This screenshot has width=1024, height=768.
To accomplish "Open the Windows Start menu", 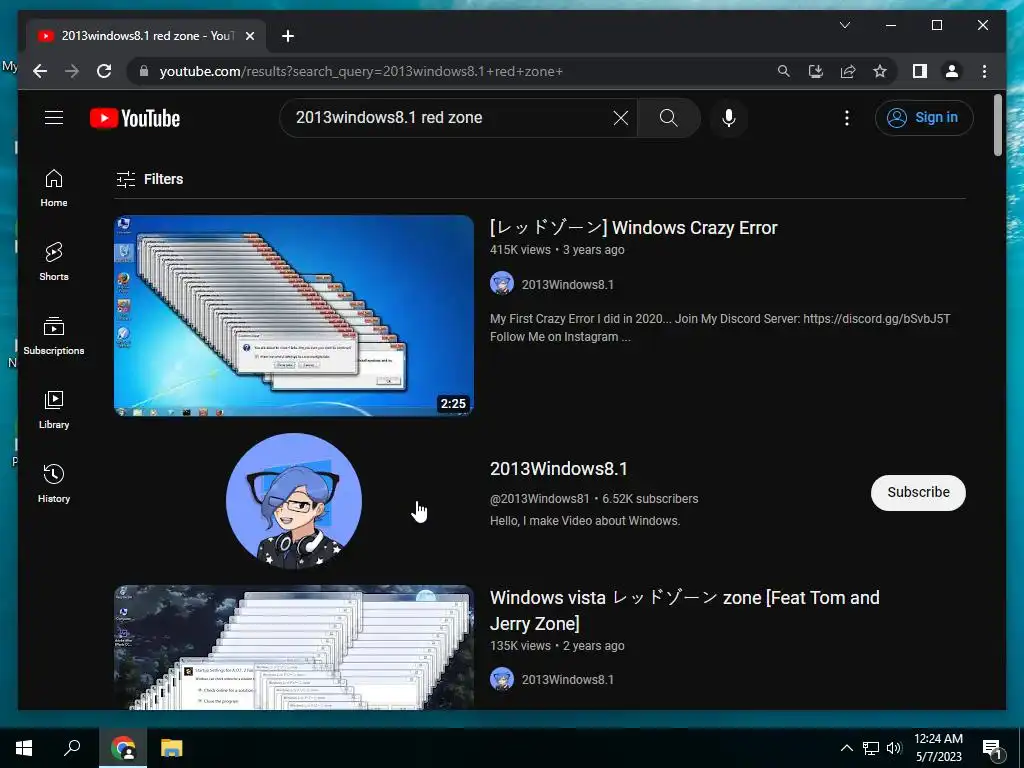I will pyautogui.click(x=24, y=748).
